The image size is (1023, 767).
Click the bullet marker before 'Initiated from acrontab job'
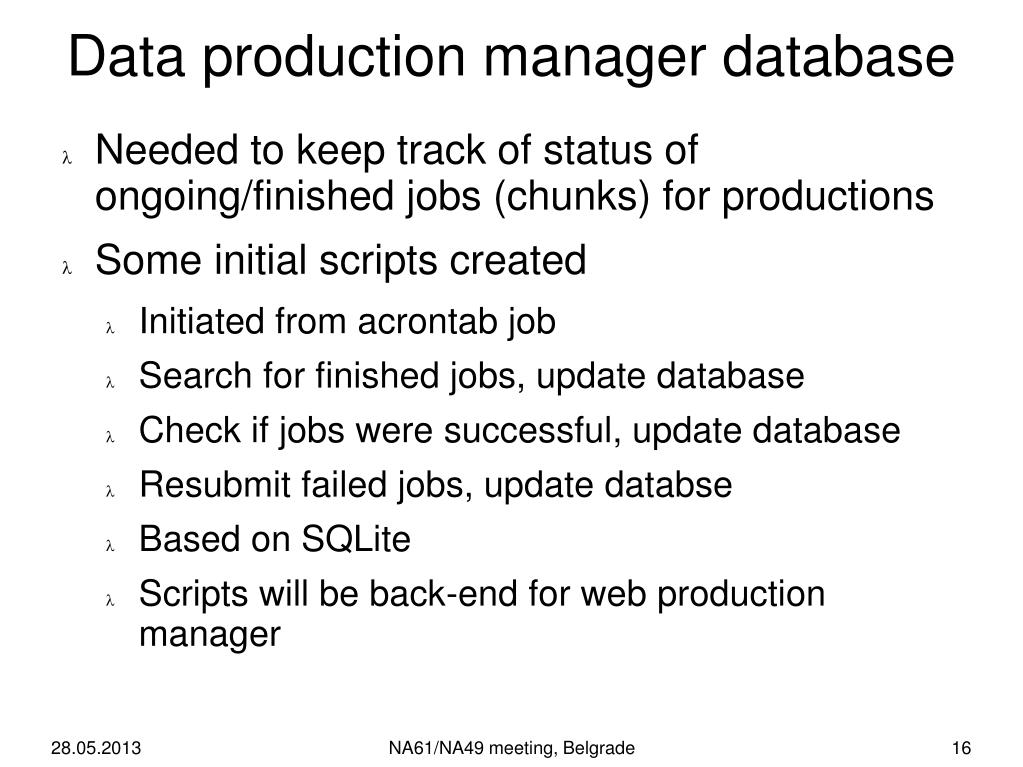coord(110,328)
